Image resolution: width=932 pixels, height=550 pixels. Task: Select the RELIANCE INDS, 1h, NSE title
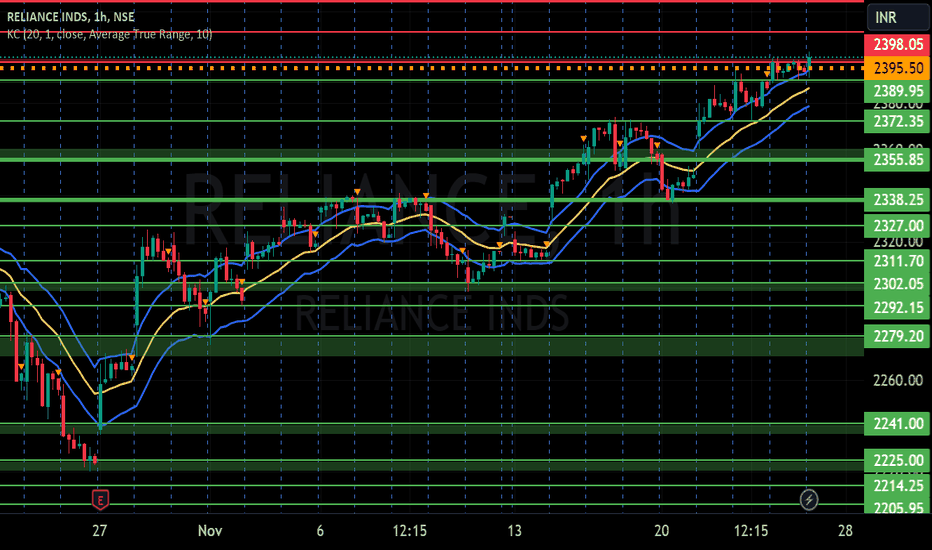[x=71, y=17]
